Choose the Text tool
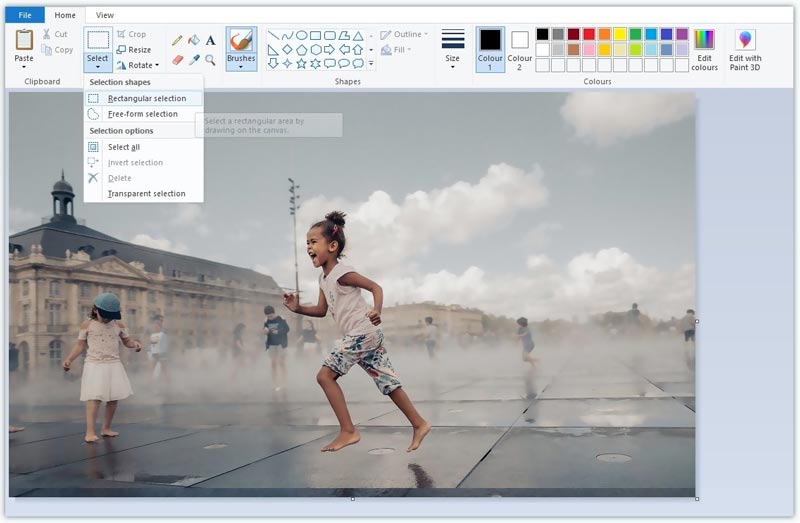 tap(210, 41)
